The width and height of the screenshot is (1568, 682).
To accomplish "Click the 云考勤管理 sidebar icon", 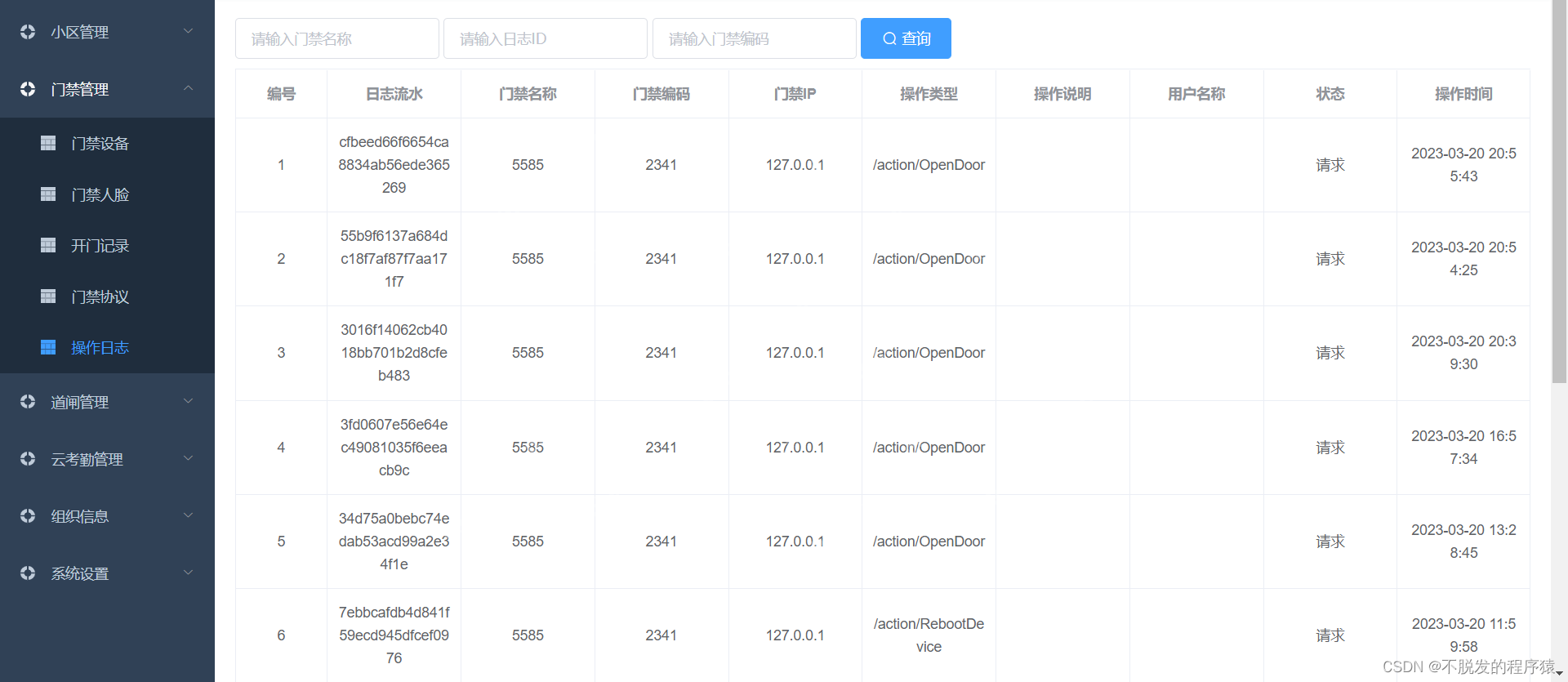I will (x=28, y=459).
